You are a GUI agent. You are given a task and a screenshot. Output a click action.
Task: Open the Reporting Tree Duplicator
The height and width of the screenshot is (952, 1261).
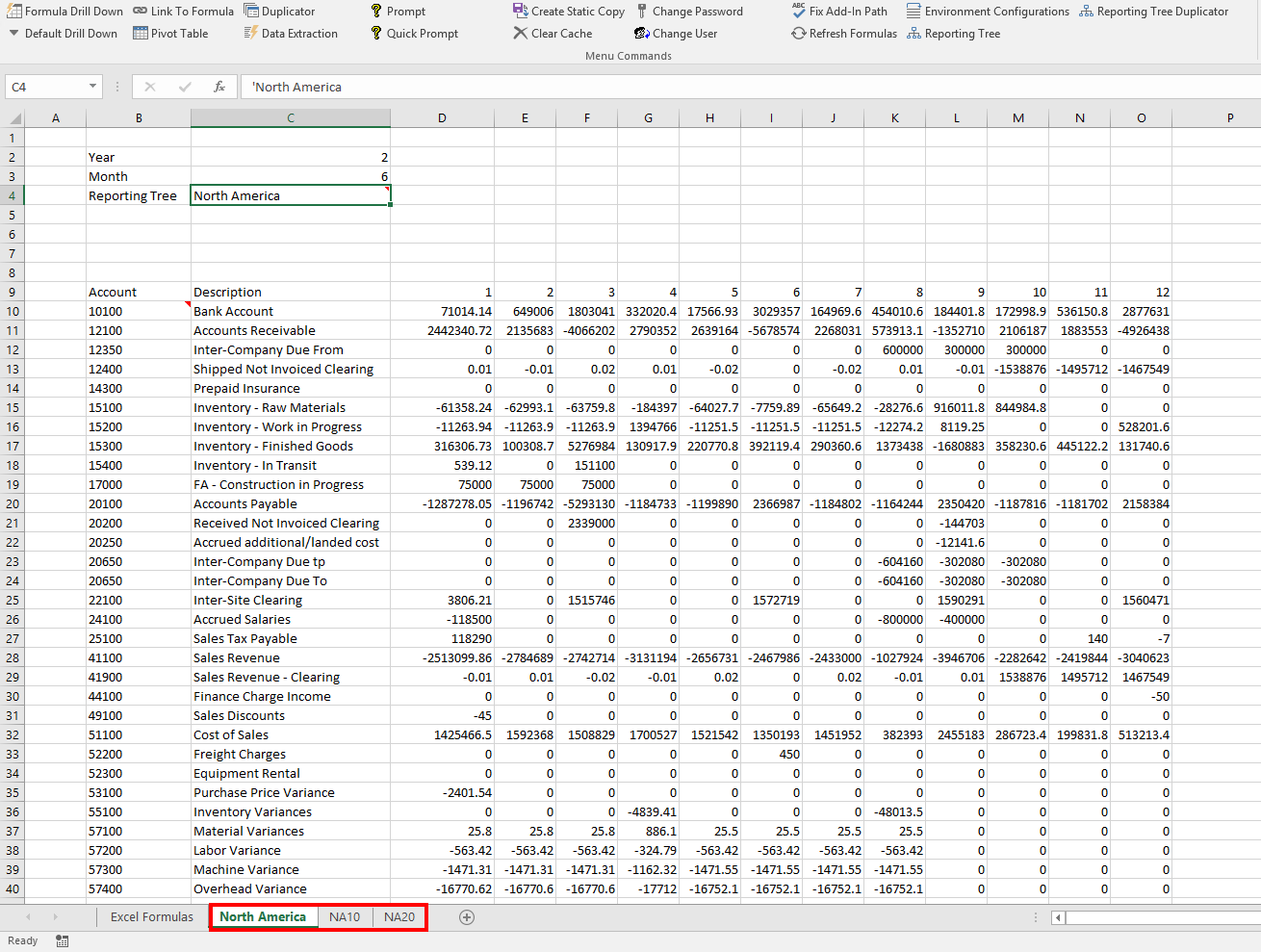pos(1154,12)
